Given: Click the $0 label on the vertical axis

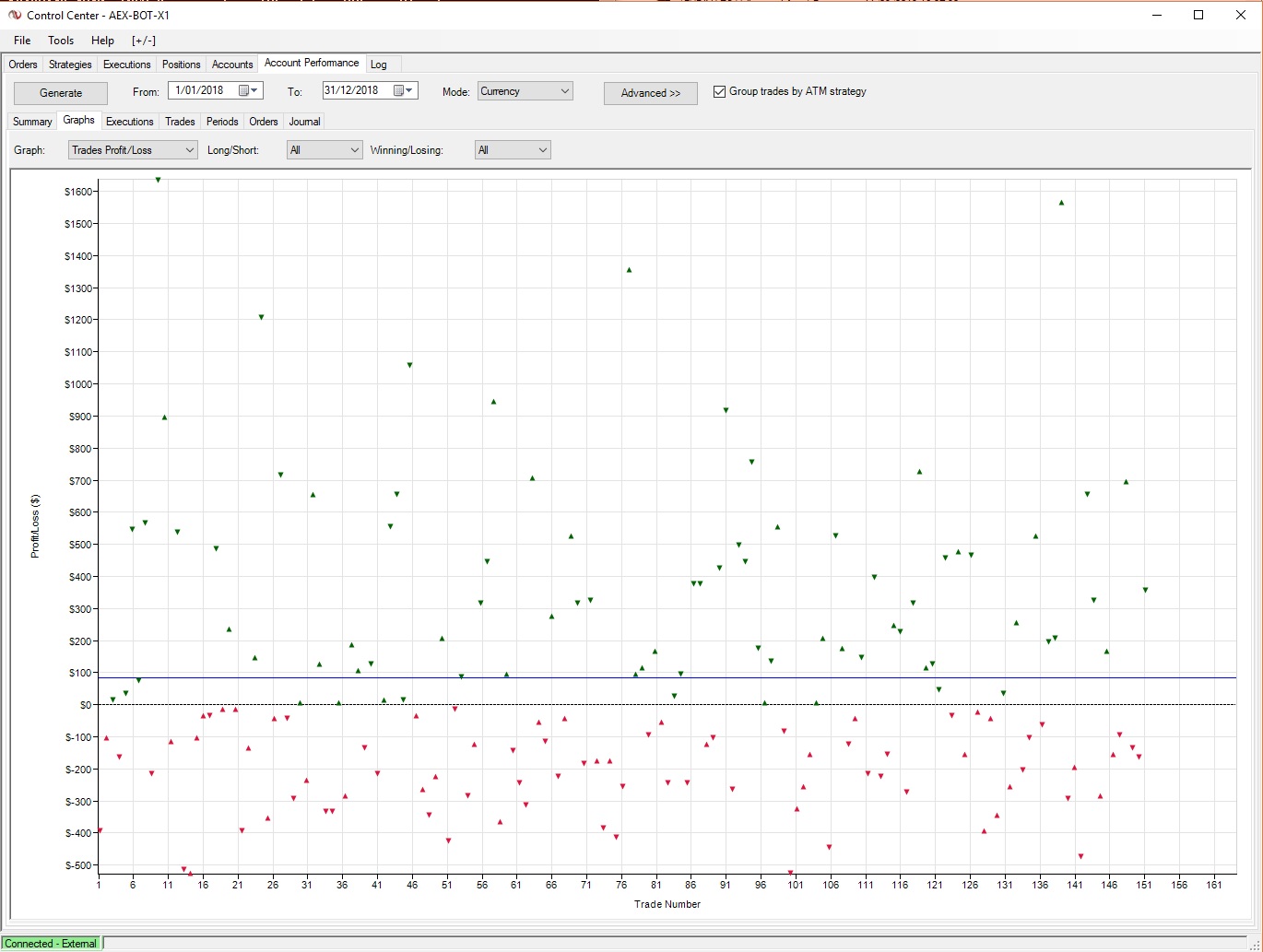Looking at the screenshot, I should click(86, 705).
